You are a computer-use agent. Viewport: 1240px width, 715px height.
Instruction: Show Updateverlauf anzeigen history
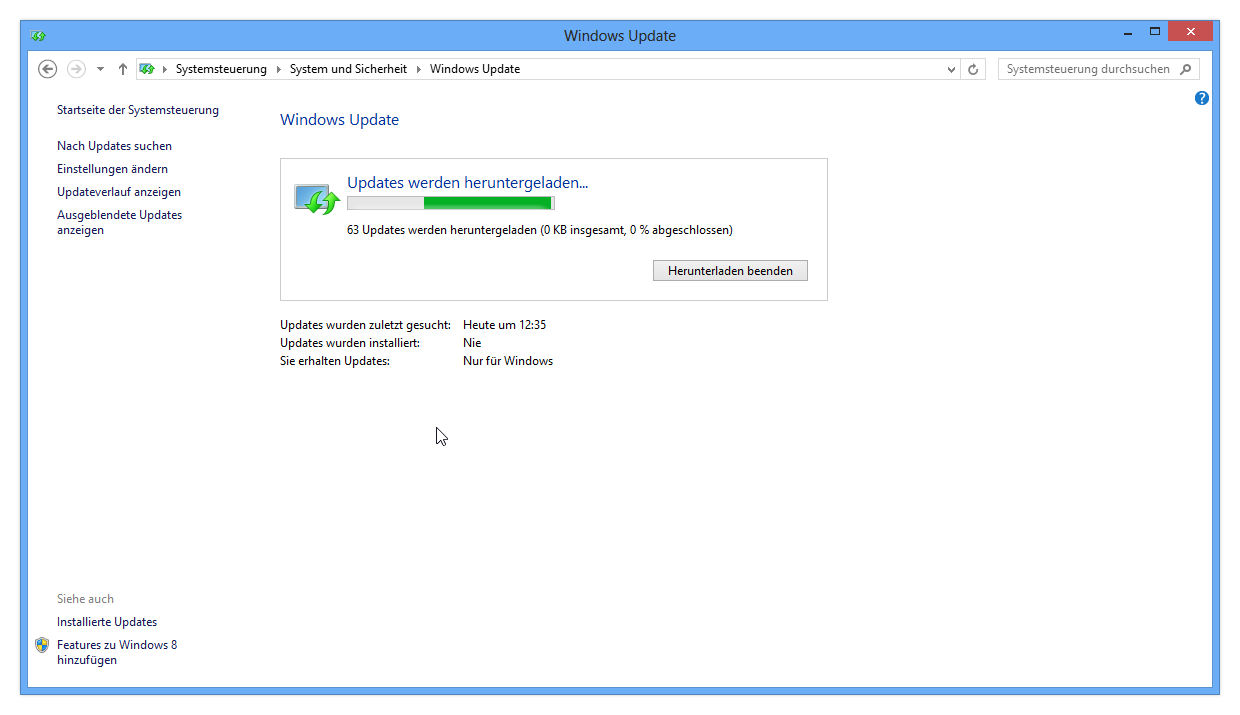pyautogui.click(x=119, y=192)
